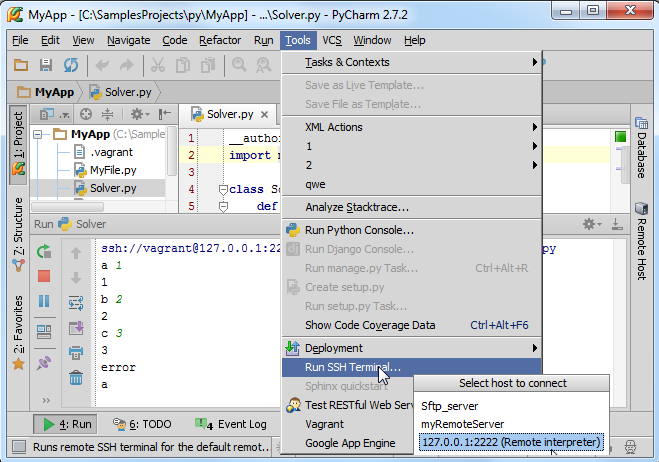
Task: Click the scroll to end icon
Action: (76, 328)
